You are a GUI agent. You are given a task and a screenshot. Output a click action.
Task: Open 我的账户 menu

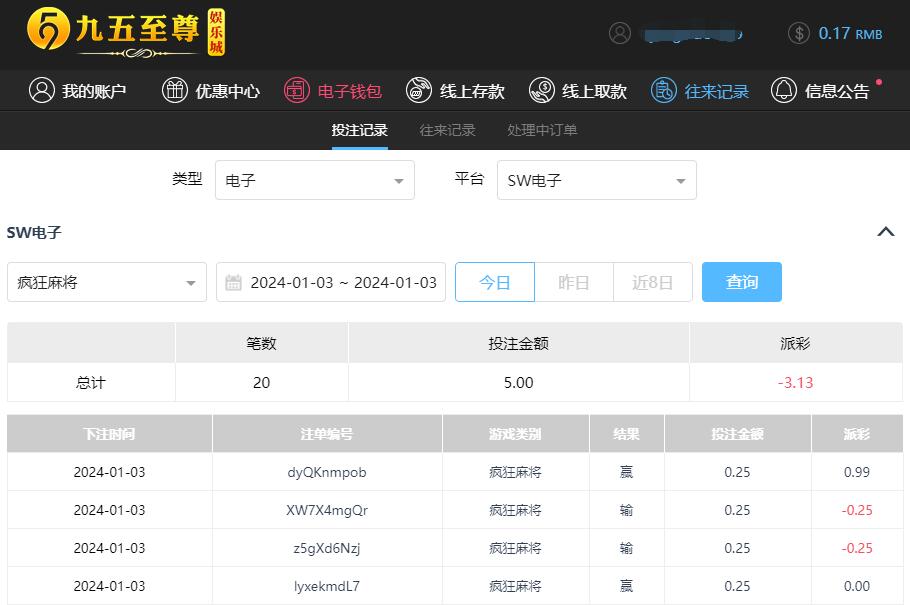click(78, 91)
